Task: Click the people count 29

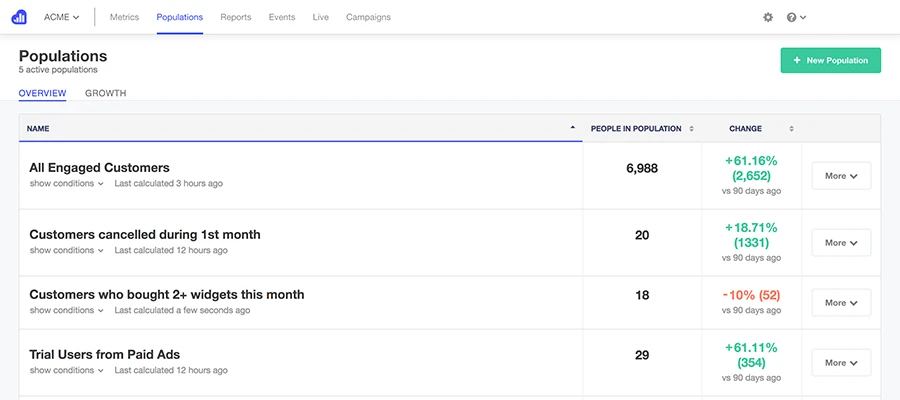Action: (x=642, y=355)
